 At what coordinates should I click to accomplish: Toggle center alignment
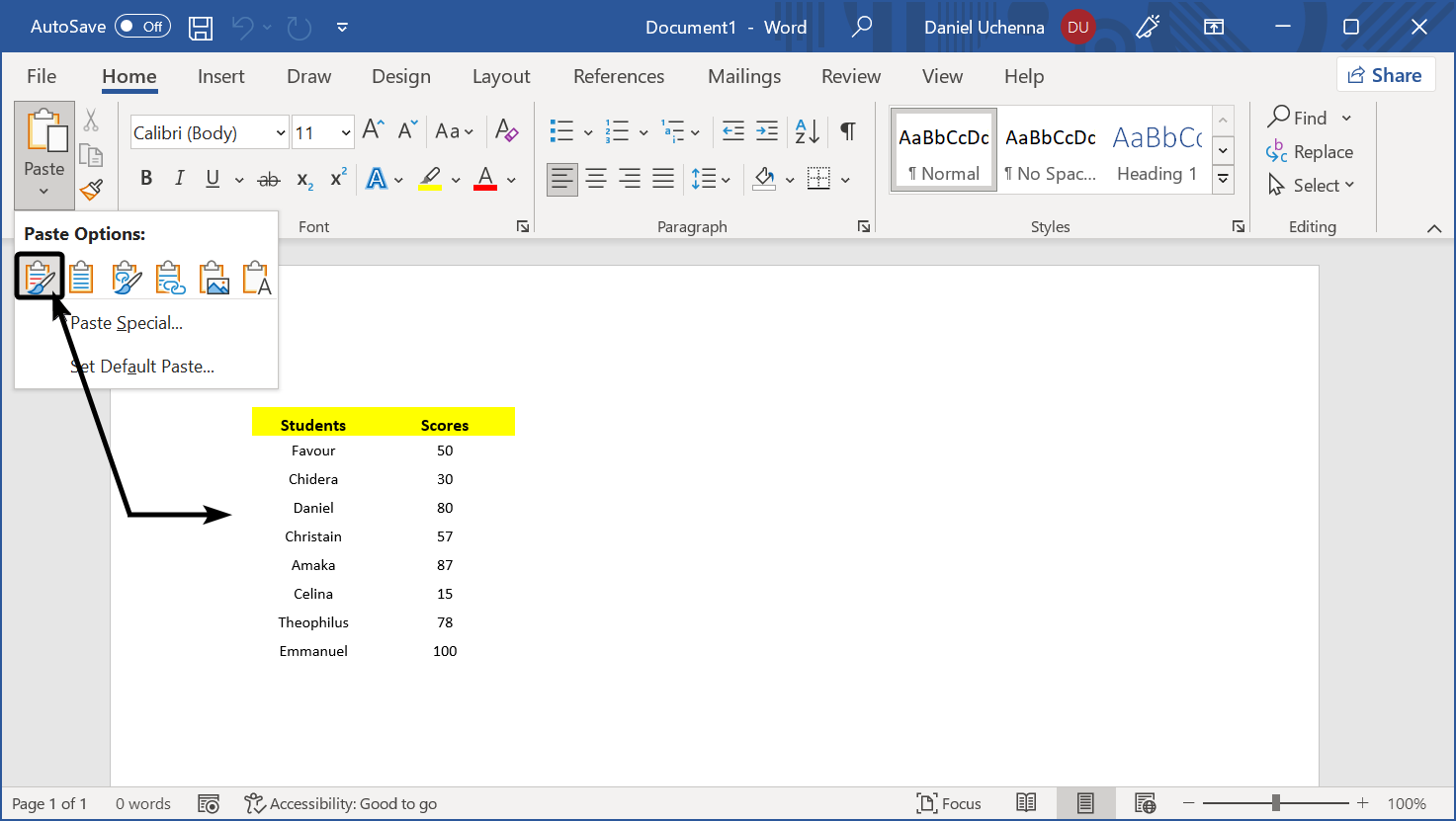595,178
